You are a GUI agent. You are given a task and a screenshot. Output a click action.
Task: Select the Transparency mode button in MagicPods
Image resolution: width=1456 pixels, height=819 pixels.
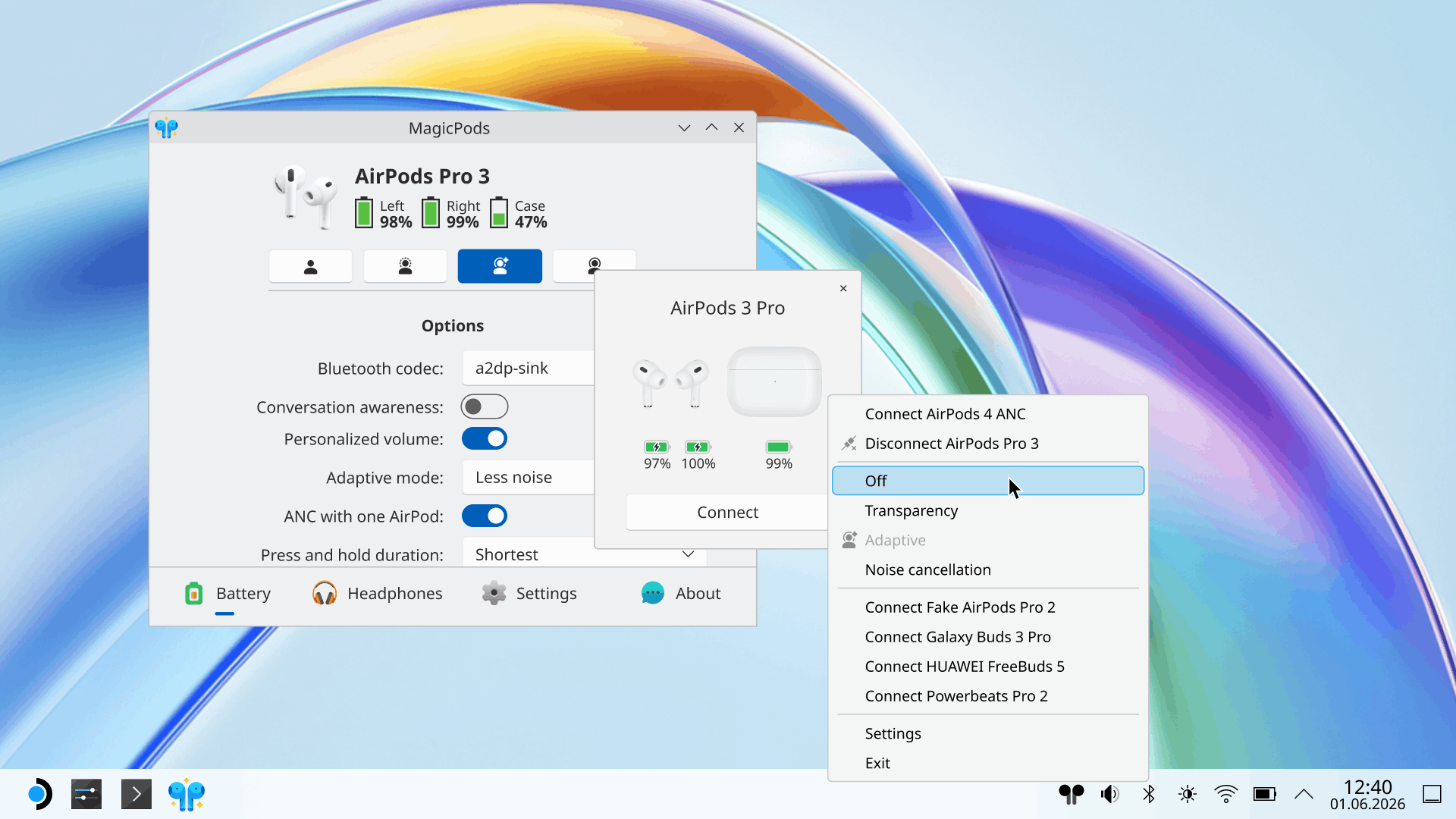pos(405,266)
